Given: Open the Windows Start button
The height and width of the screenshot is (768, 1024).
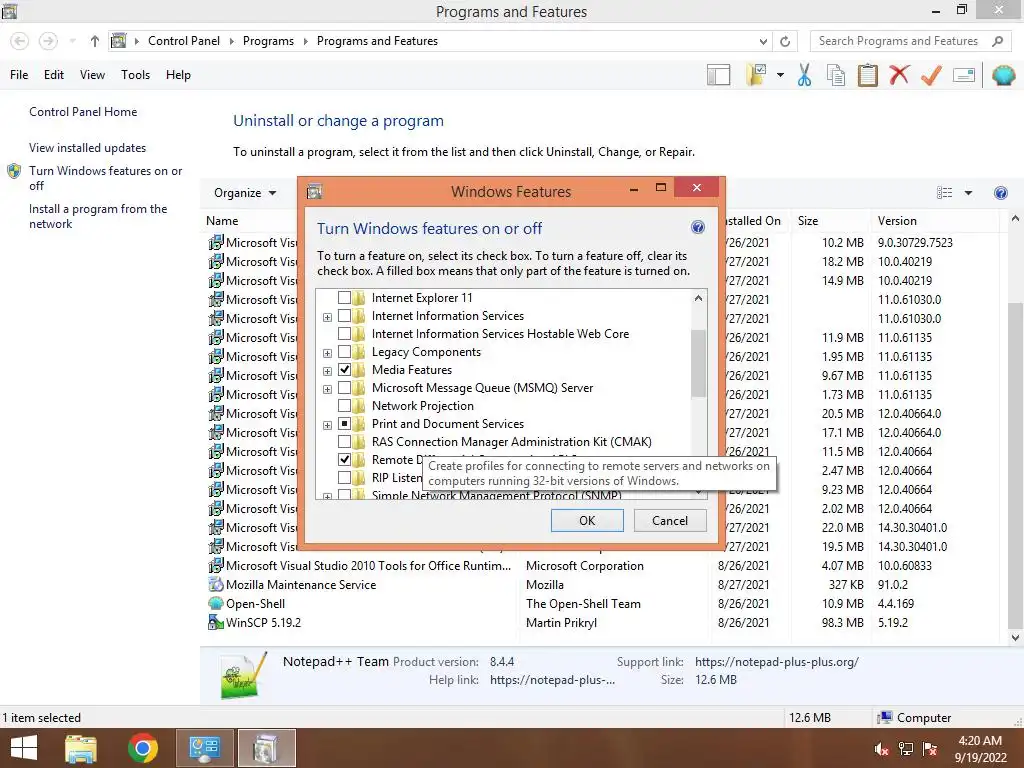Looking at the screenshot, I should point(24,748).
